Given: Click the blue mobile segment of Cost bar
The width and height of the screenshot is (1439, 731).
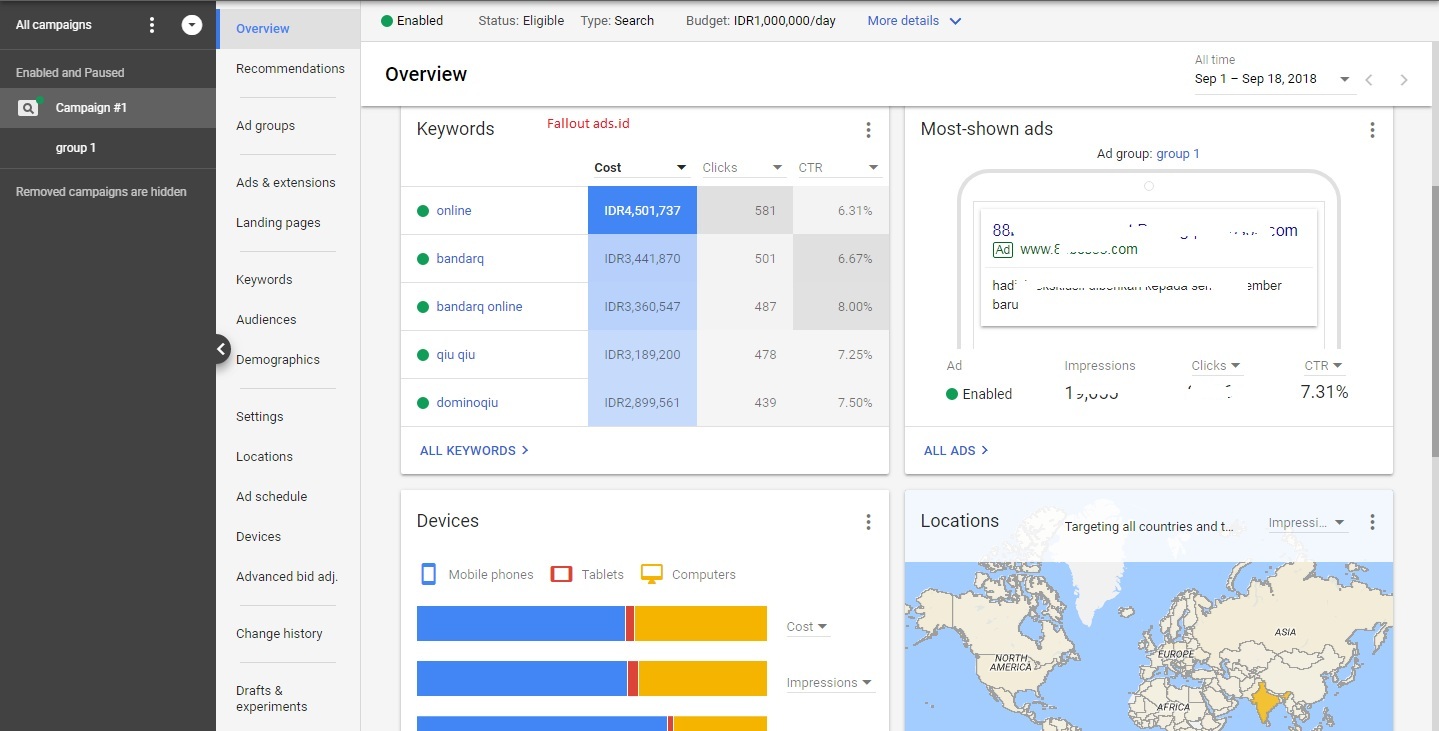Looking at the screenshot, I should click(521, 623).
